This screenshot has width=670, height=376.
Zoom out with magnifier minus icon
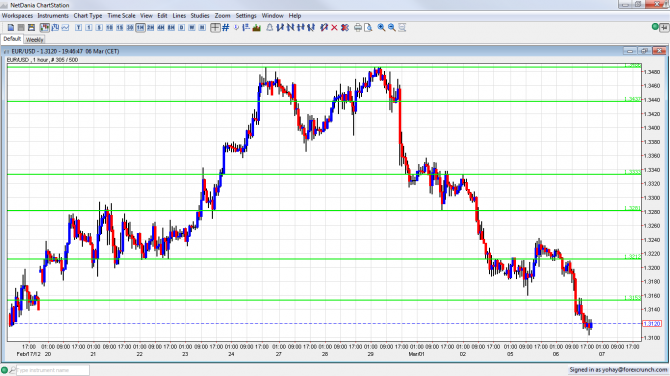(391, 28)
